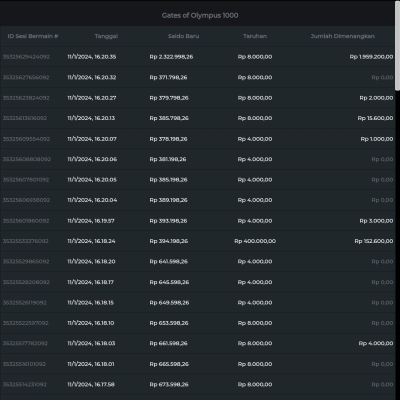Click the balance value Rp 645.598,26

(x=169, y=282)
